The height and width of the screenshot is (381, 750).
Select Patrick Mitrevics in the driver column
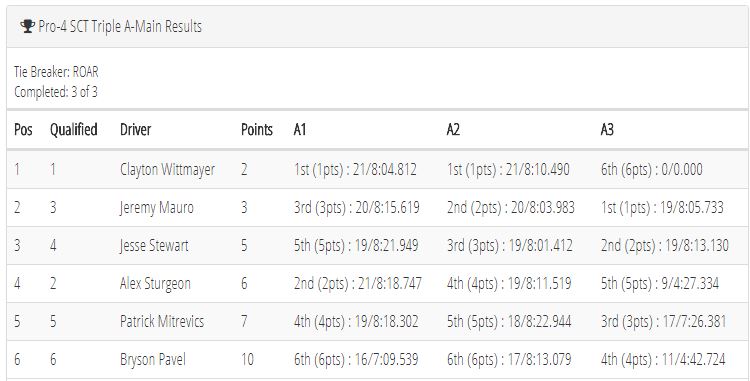pyautogui.click(x=162, y=321)
